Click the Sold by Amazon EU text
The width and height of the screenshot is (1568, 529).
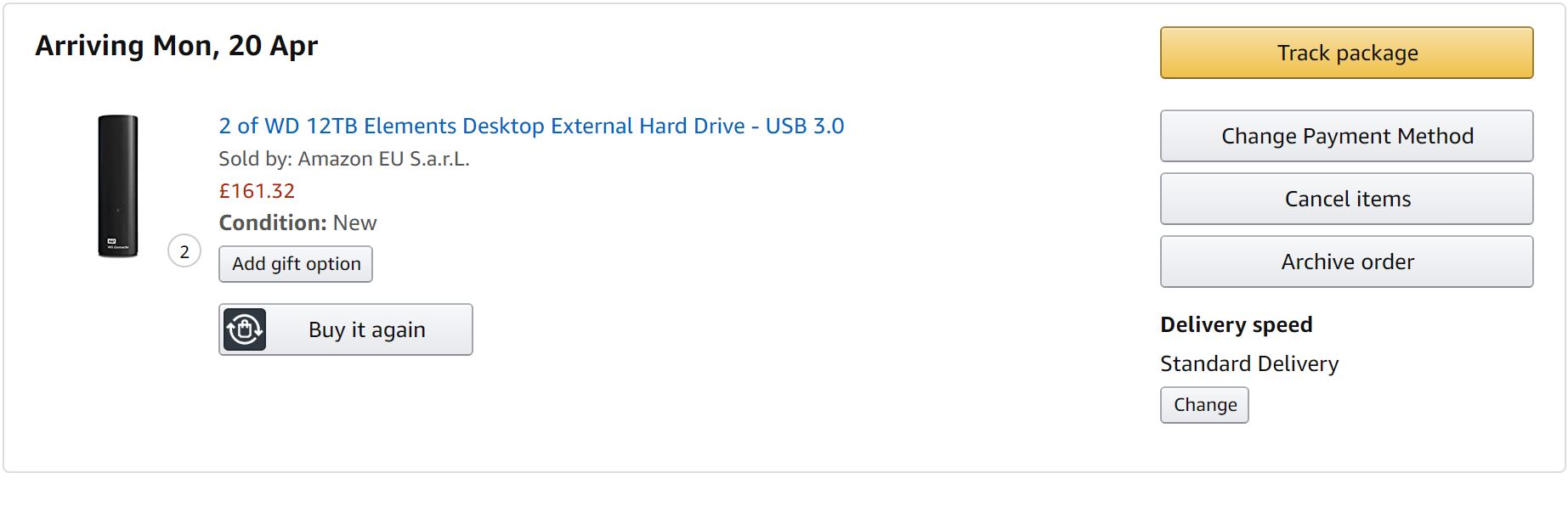point(343,159)
